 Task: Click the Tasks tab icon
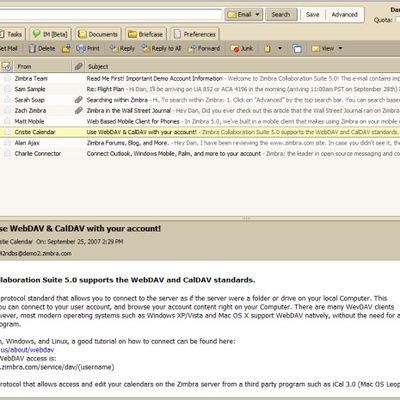tap(2, 34)
